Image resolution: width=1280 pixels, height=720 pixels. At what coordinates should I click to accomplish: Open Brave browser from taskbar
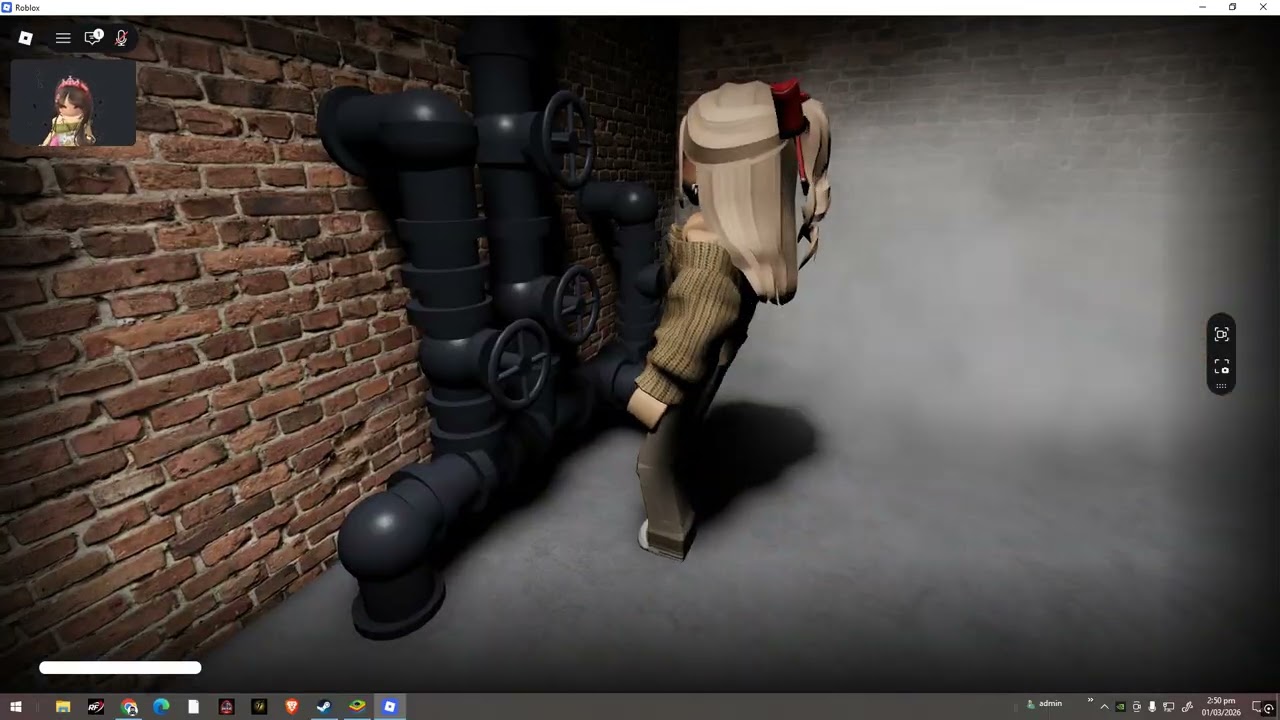click(292, 706)
